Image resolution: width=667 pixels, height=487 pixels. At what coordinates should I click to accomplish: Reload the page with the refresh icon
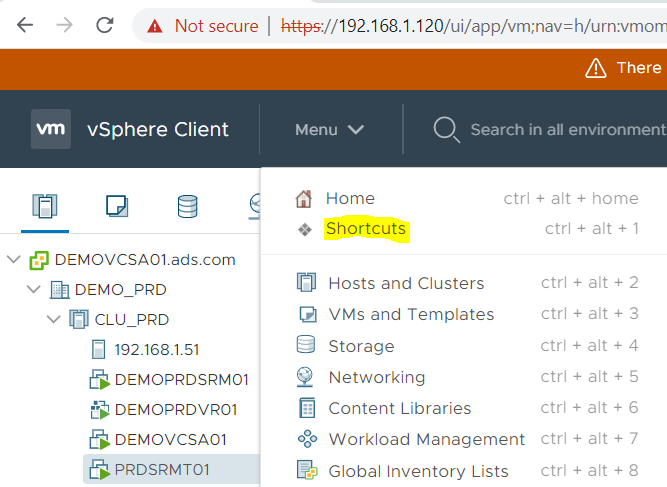coord(105,25)
